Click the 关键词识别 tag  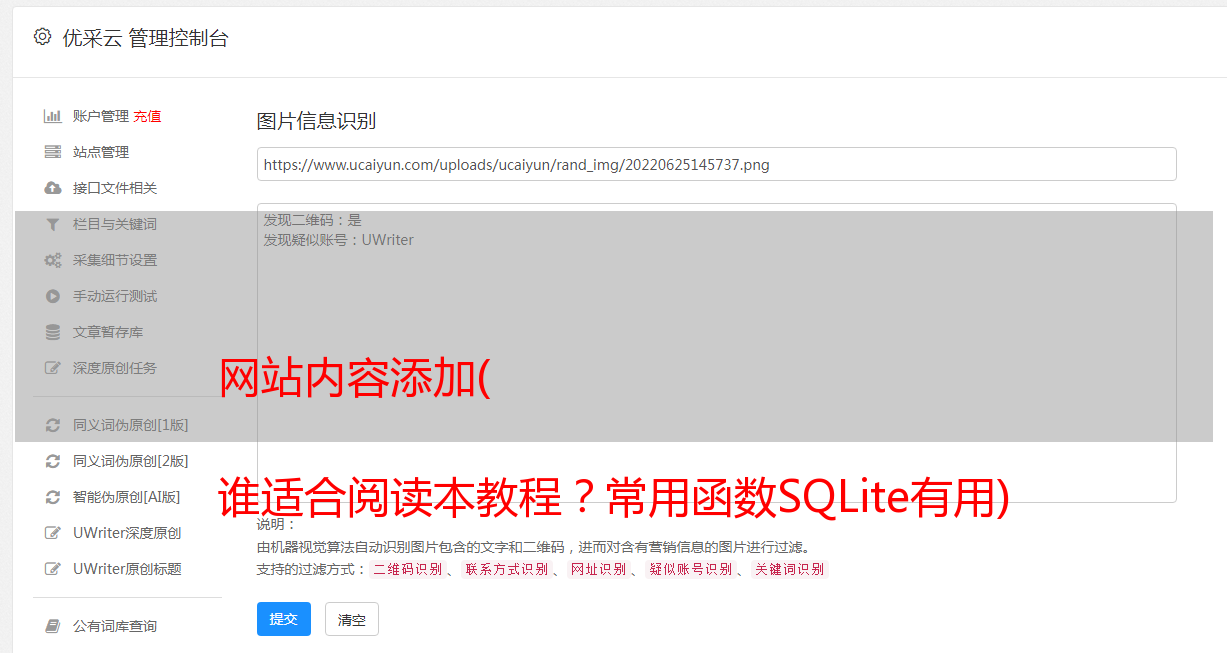point(789,569)
